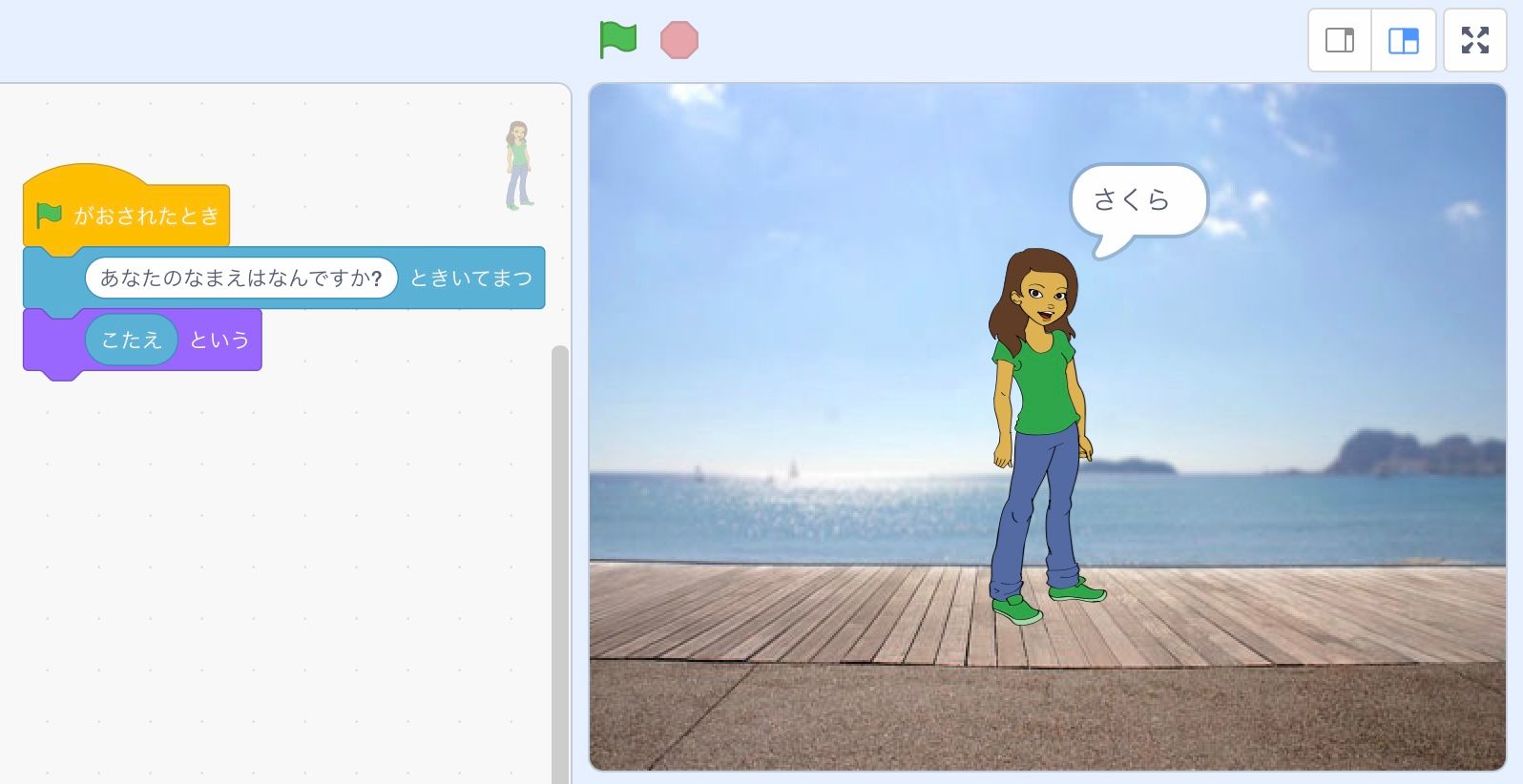Click the vertical scrollbar of code area
Viewport: 1523px width, 784px height.
click(x=560, y=563)
